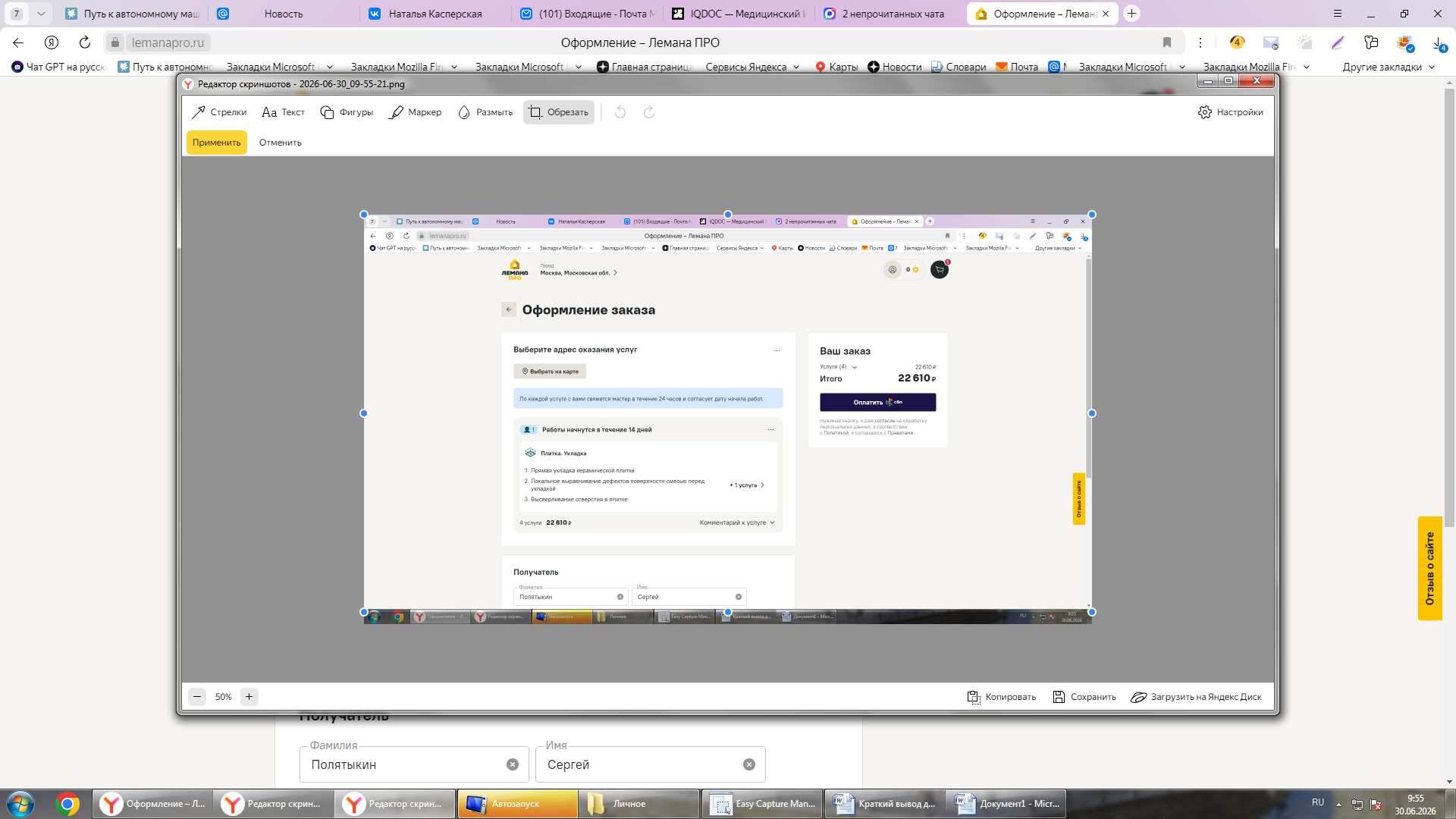The image size is (1456, 819).
Task: Choose the Фигуры shapes tool
Action: pos(347,112)
